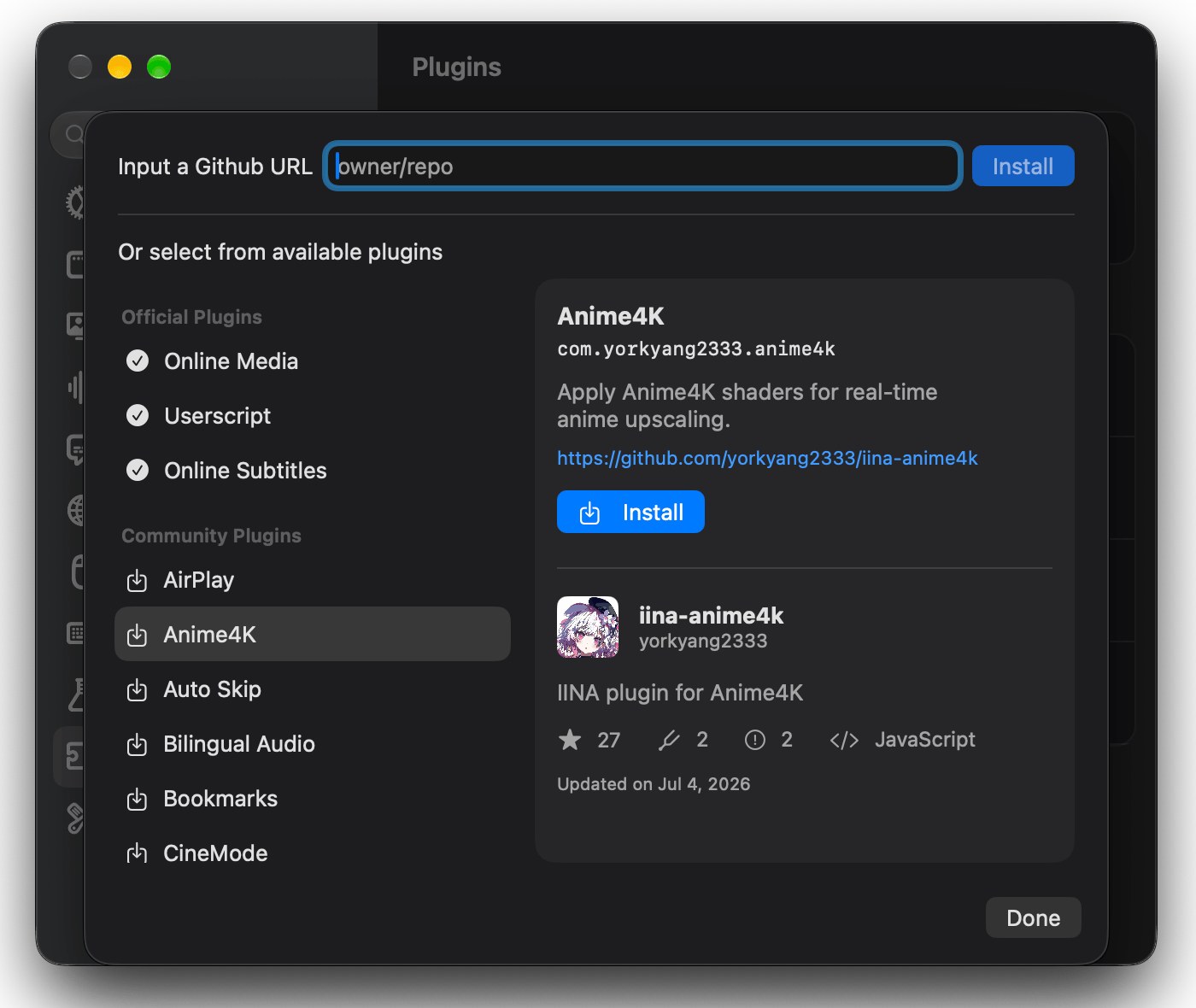1196x1008 pixels.
Task: Select the Online Subtitles plugin
Action: coord(313,471)
